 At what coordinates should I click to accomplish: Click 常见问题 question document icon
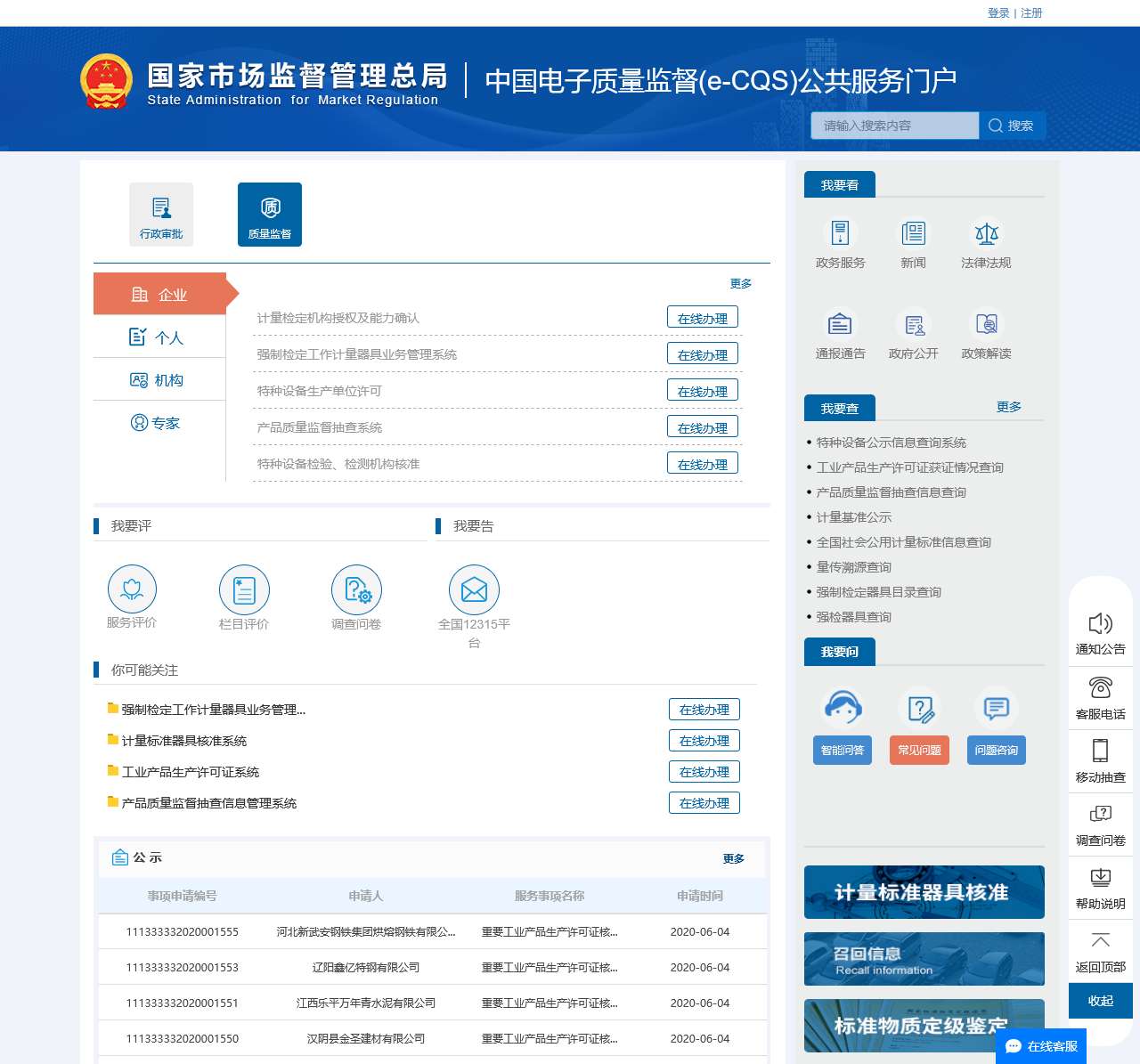point(920,708)
